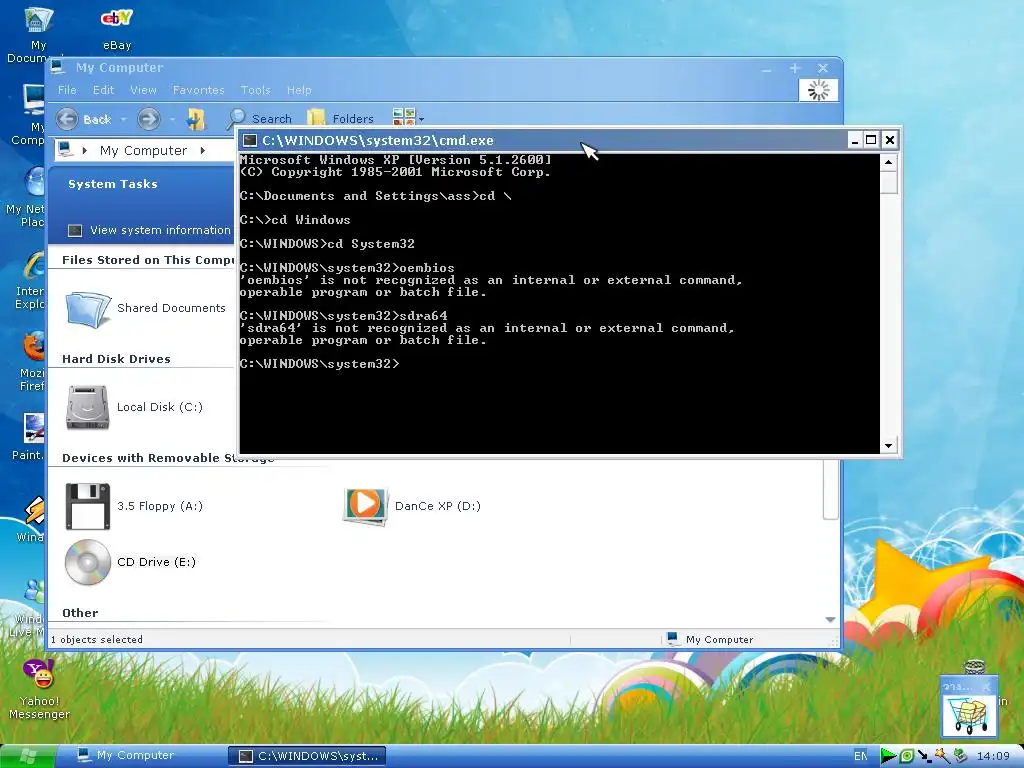The image size is (1024, 768).
Task: Switch to cmd.exe taskbar button
Action: (307, 756)
